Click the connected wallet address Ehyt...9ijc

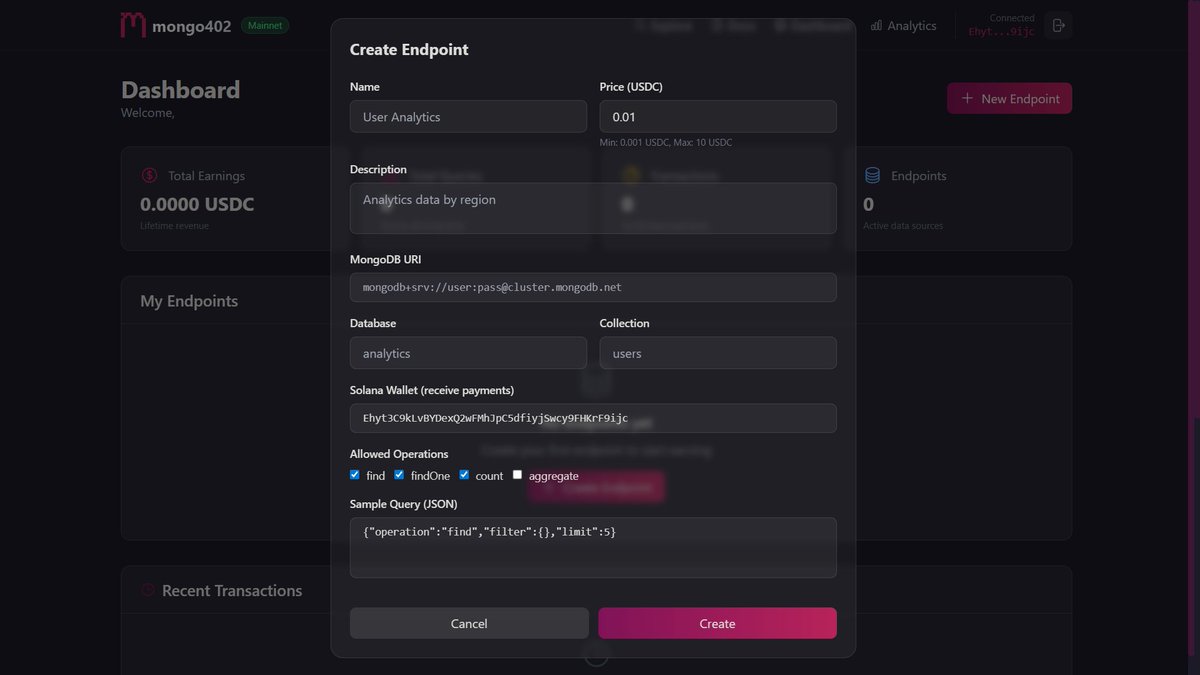click(1002, 32)
